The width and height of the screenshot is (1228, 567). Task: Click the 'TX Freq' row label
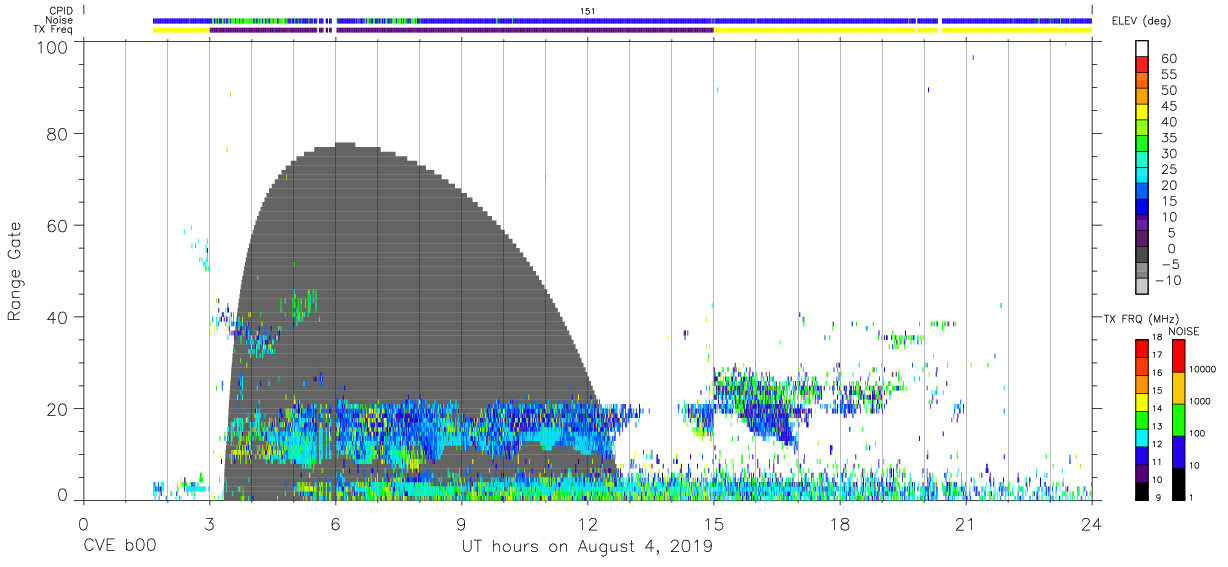(x=54, y=30)
